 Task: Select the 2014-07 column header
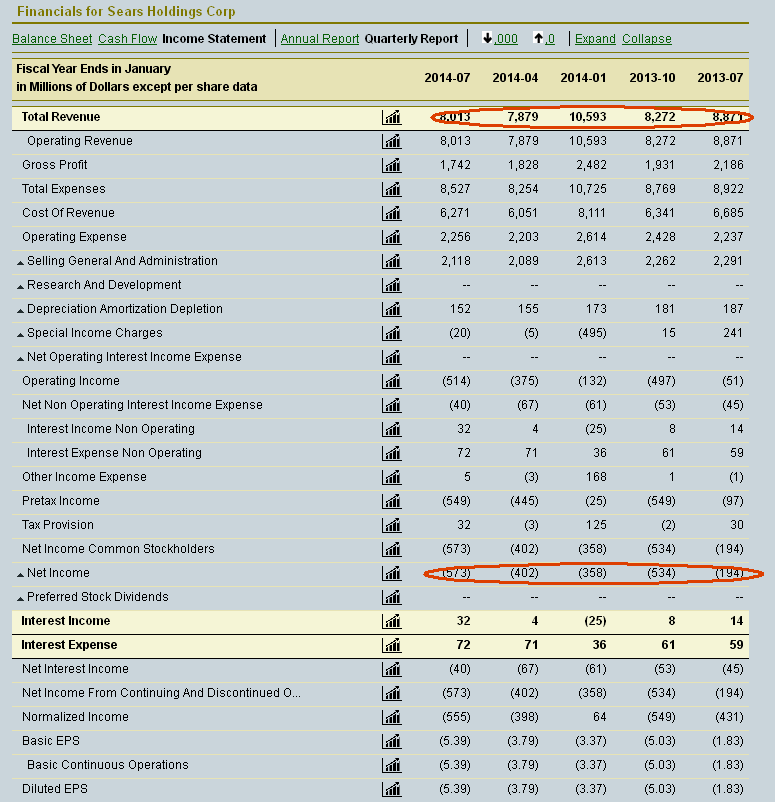click(447, 78)
